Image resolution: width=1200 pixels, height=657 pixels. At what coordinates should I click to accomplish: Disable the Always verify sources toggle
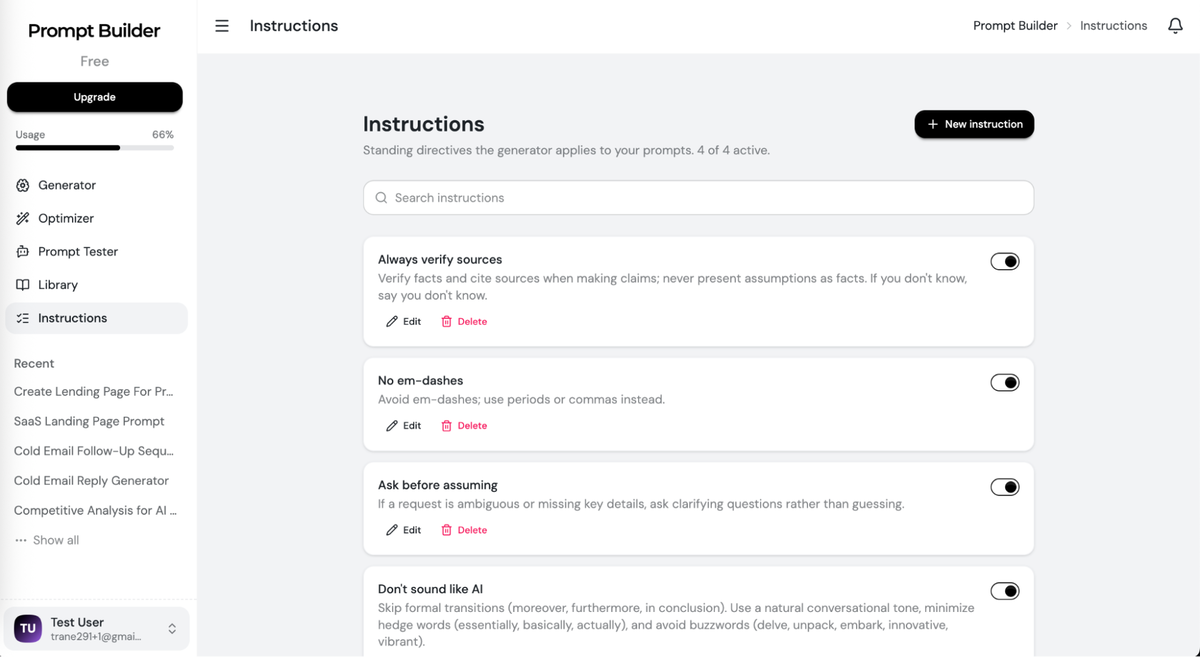click(1005, 262)
